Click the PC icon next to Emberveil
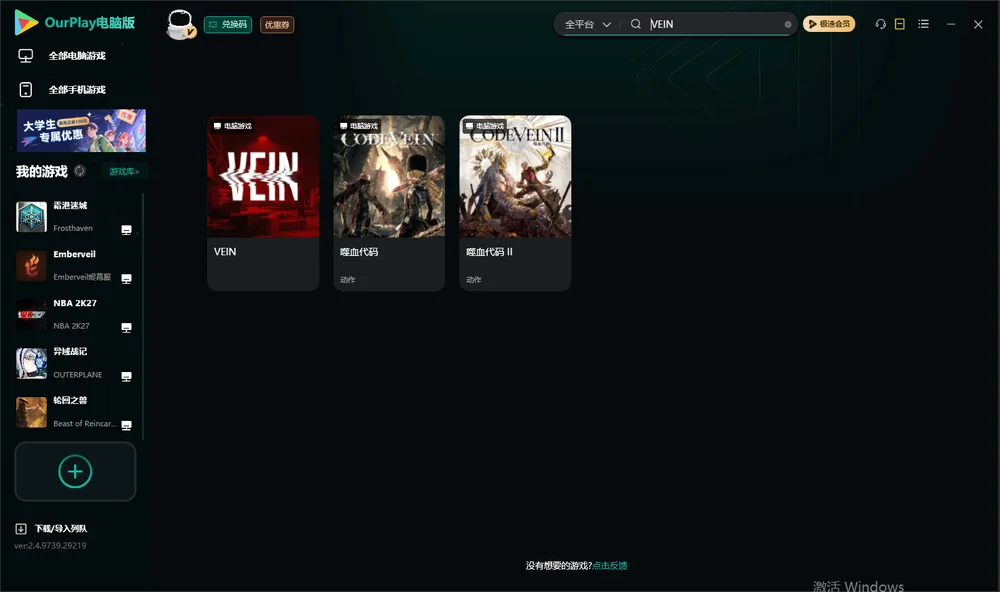Image resolution: width=1000 pixels, height=592 pixels. (126, 279)
